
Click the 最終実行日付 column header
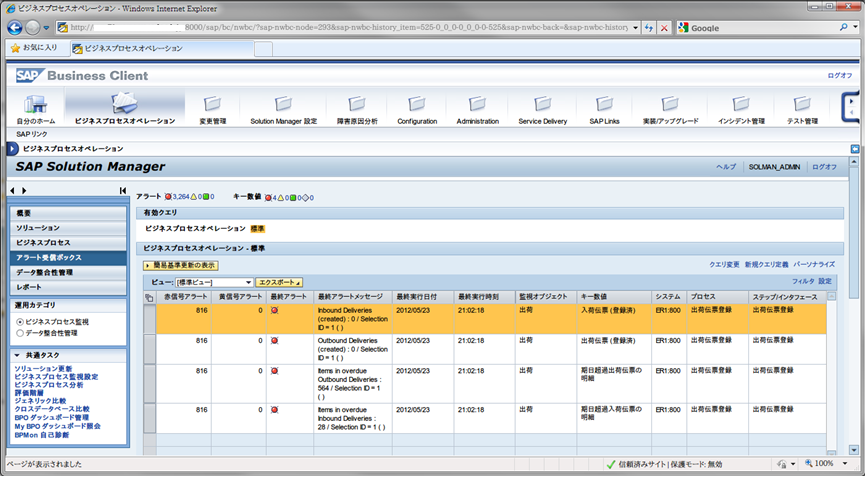tap(423, 297)
